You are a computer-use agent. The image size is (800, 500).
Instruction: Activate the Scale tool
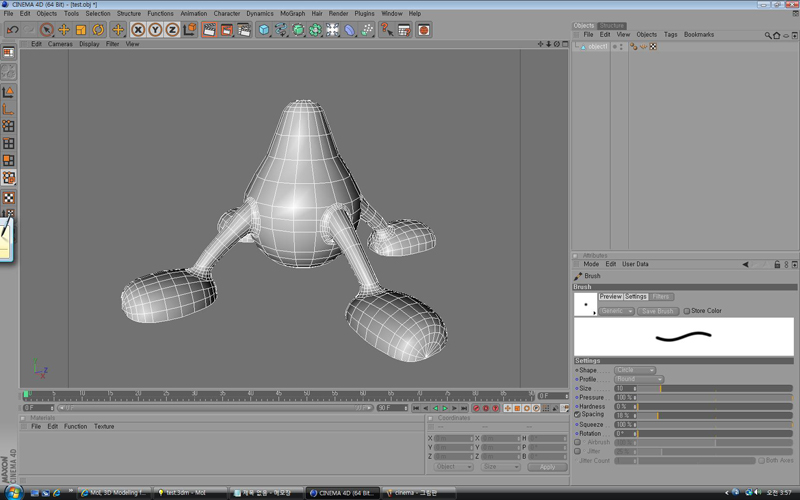[x=81, y=30]
